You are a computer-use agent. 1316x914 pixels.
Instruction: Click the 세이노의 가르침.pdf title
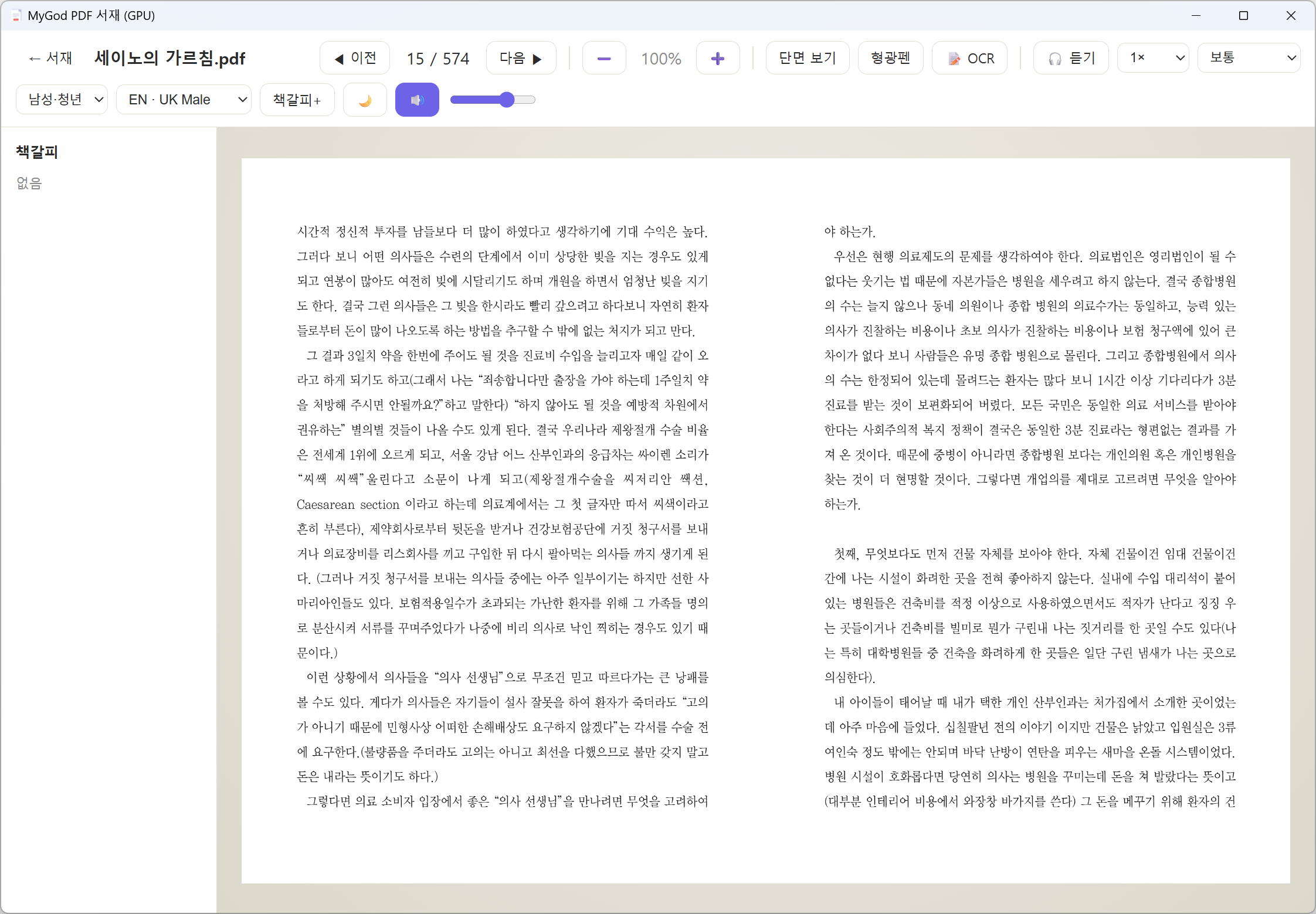(169, 58)
